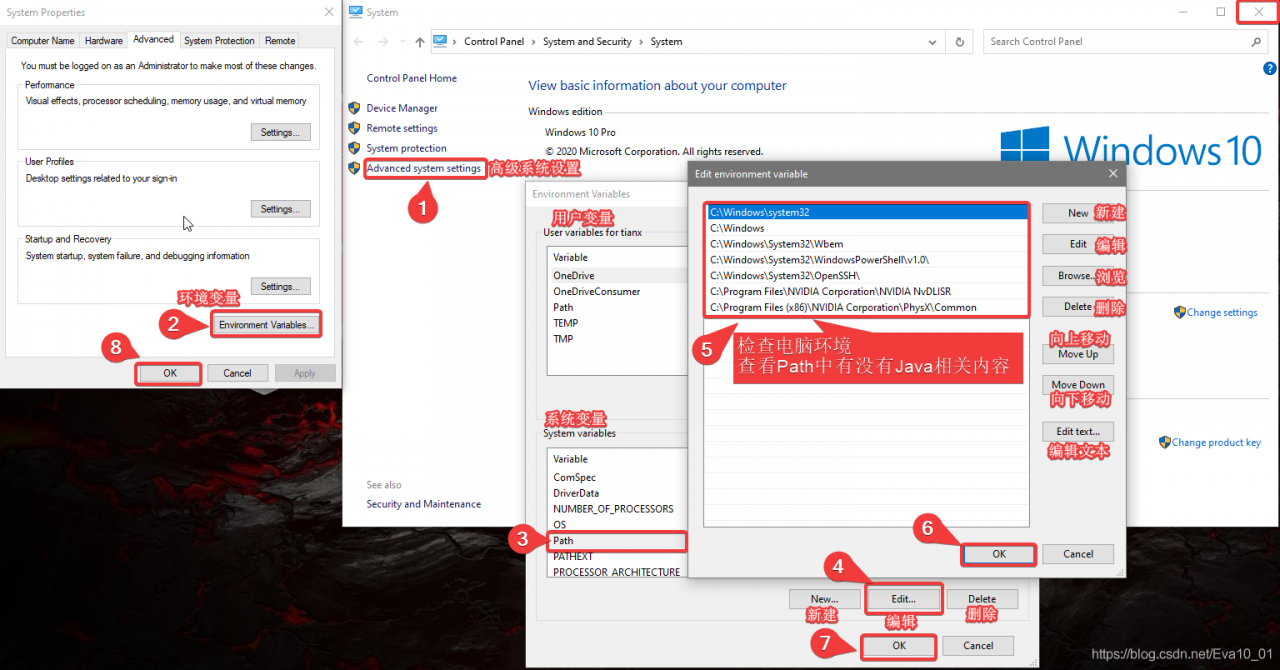Select NUMBER_OF_PROCESSORS system variable

click(618, 509)
